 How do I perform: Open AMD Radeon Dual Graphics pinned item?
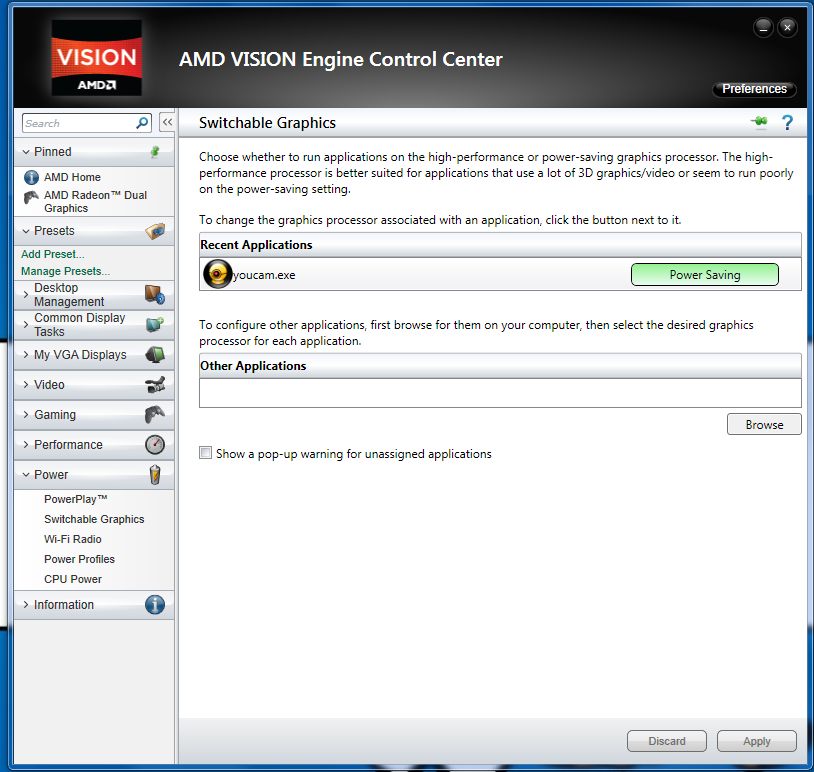[x=96, y=201]
